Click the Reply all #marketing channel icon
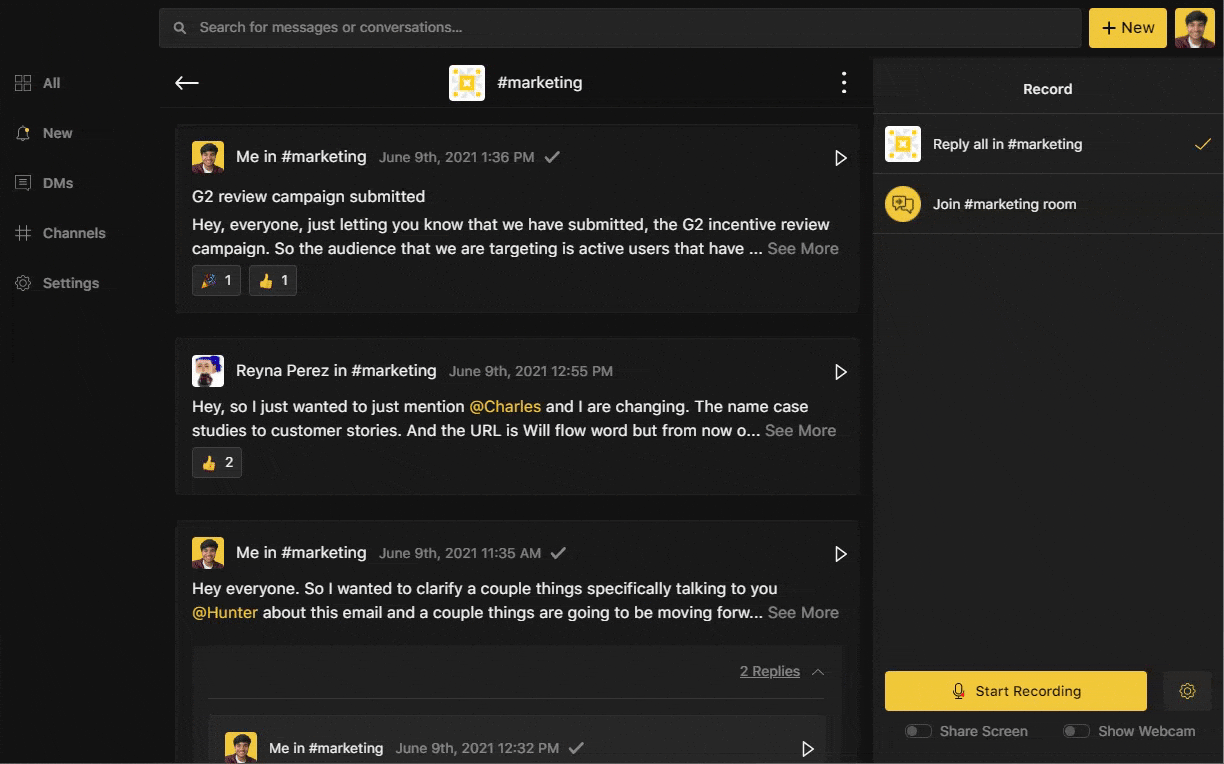This screenshot has width=1224, height=764. tap(903, 144)
